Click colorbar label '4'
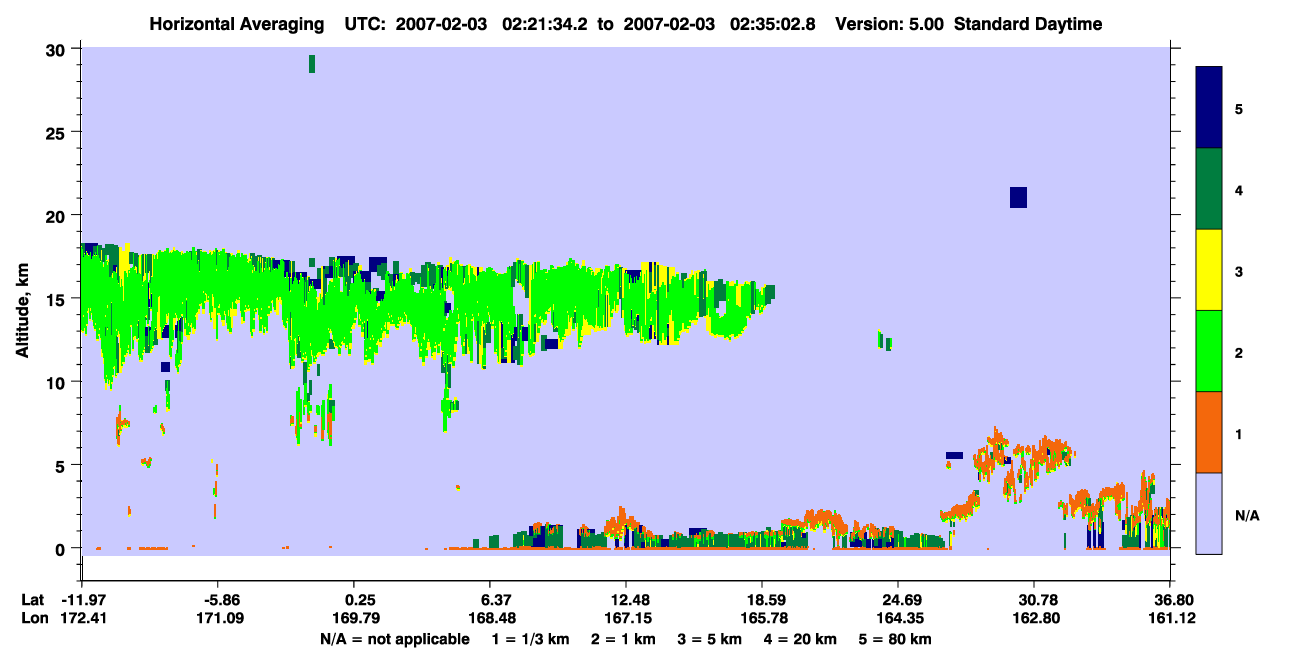 point(1239,189)
